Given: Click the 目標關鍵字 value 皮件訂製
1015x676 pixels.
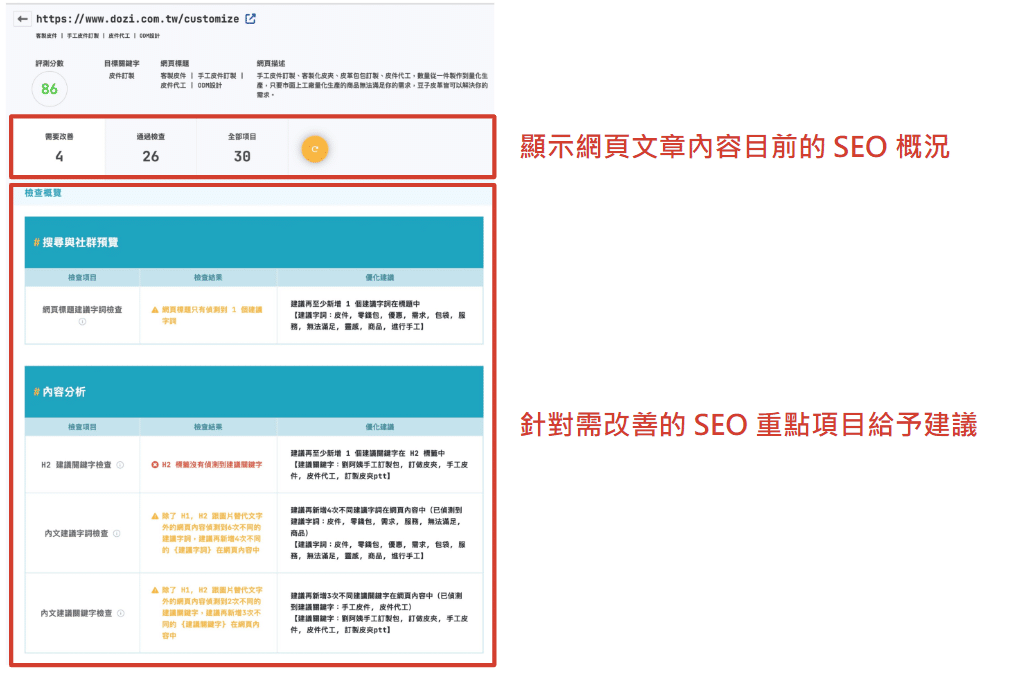Looking at the screenshot, I should tap(121, 75).
